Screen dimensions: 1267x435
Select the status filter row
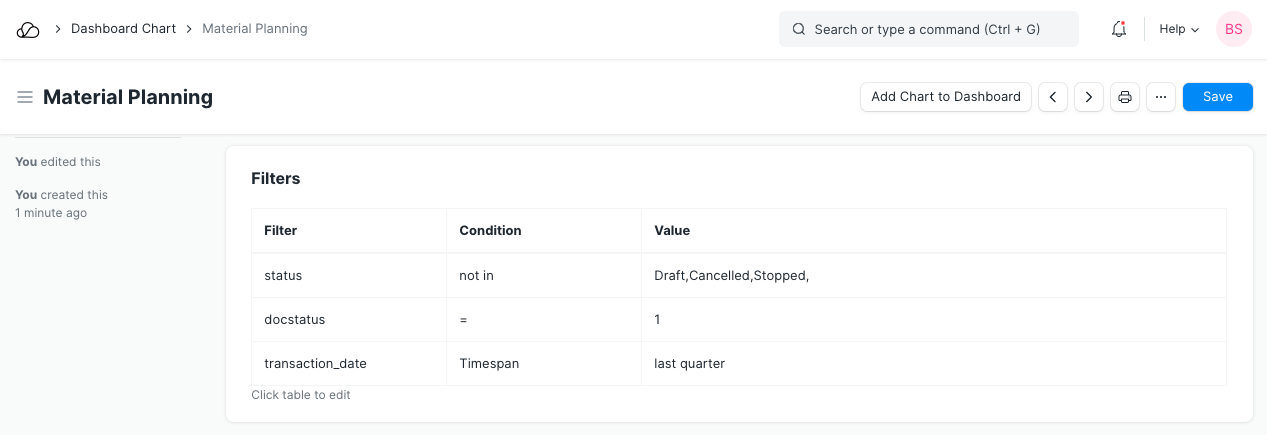point(283,275)
